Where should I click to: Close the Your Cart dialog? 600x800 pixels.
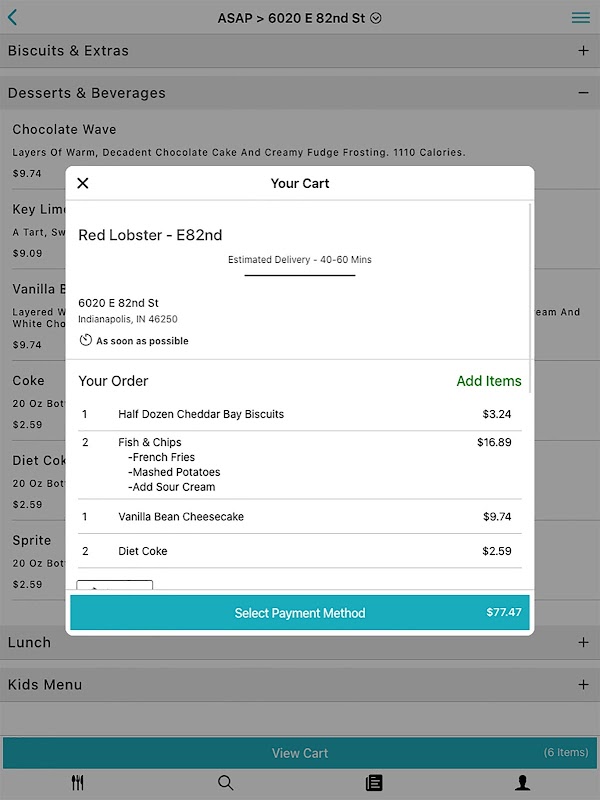pyautogui.click(x=83, y=183)
